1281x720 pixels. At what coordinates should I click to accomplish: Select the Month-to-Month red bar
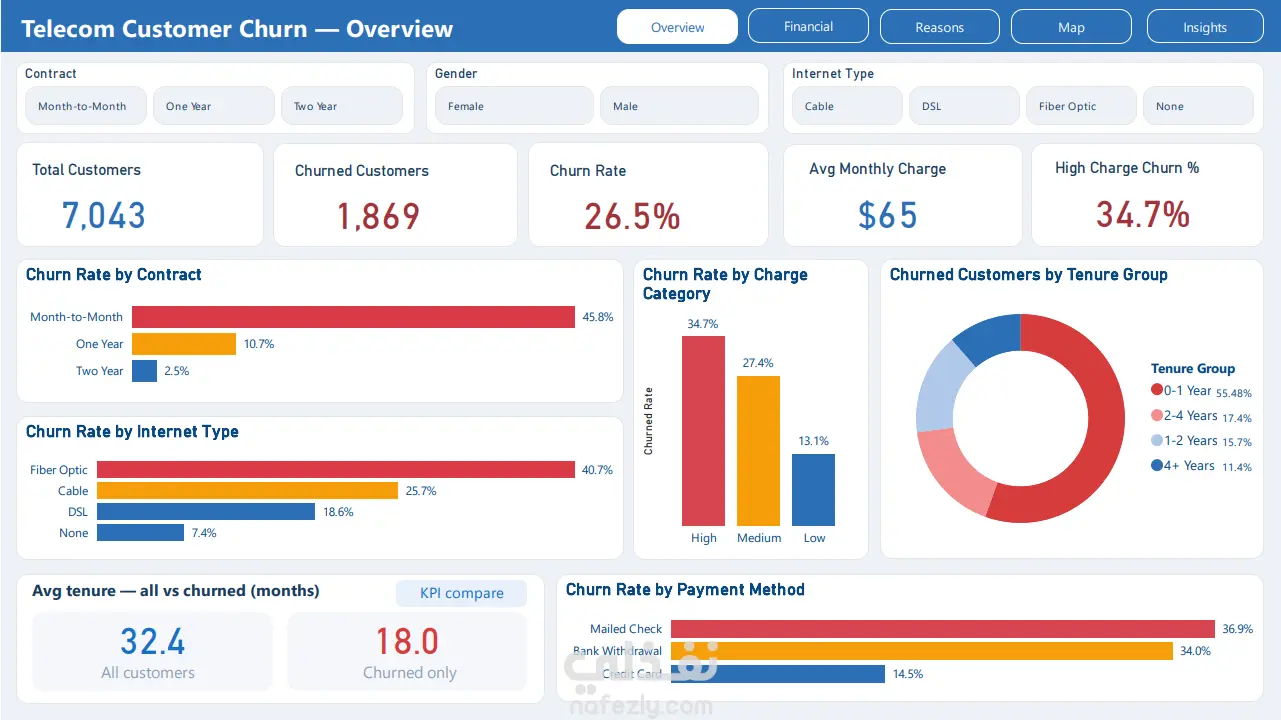click(x=354, y=317)
